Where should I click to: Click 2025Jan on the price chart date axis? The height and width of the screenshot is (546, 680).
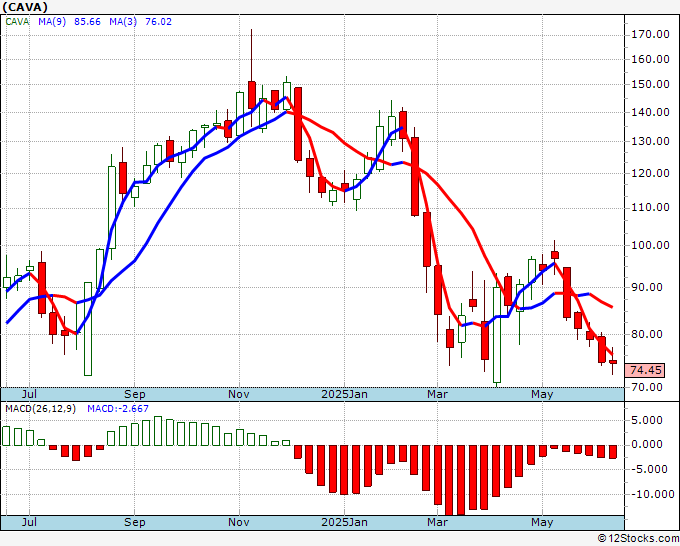tap(344, 394)
